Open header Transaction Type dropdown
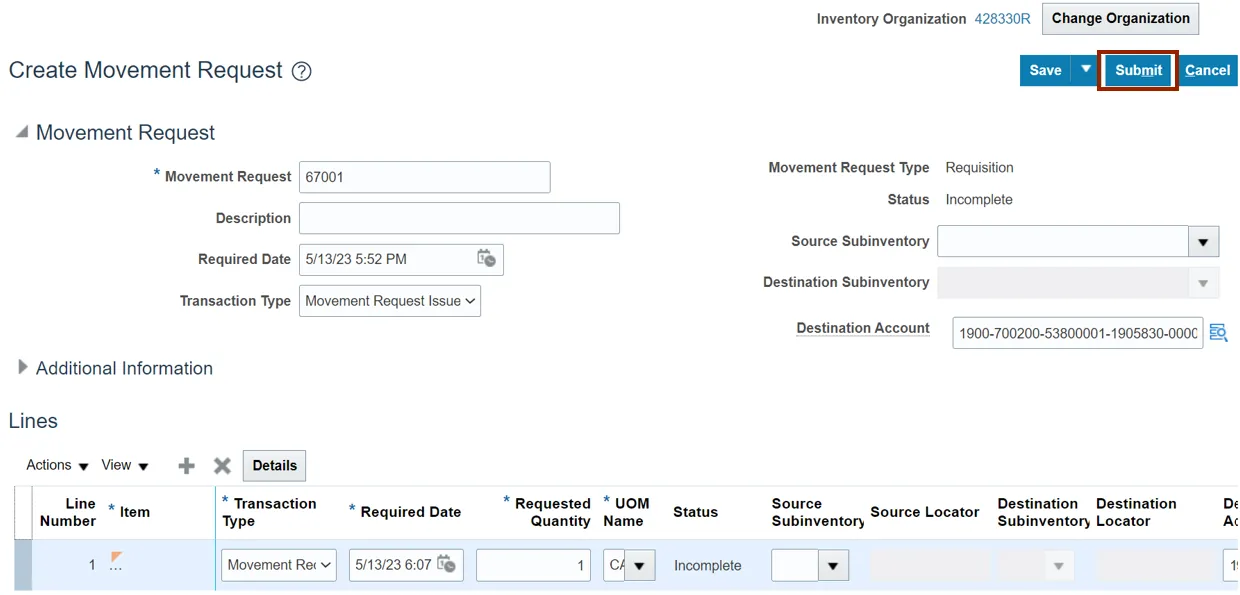Viewport: 1240px width, 595px height. coord(390,301)
